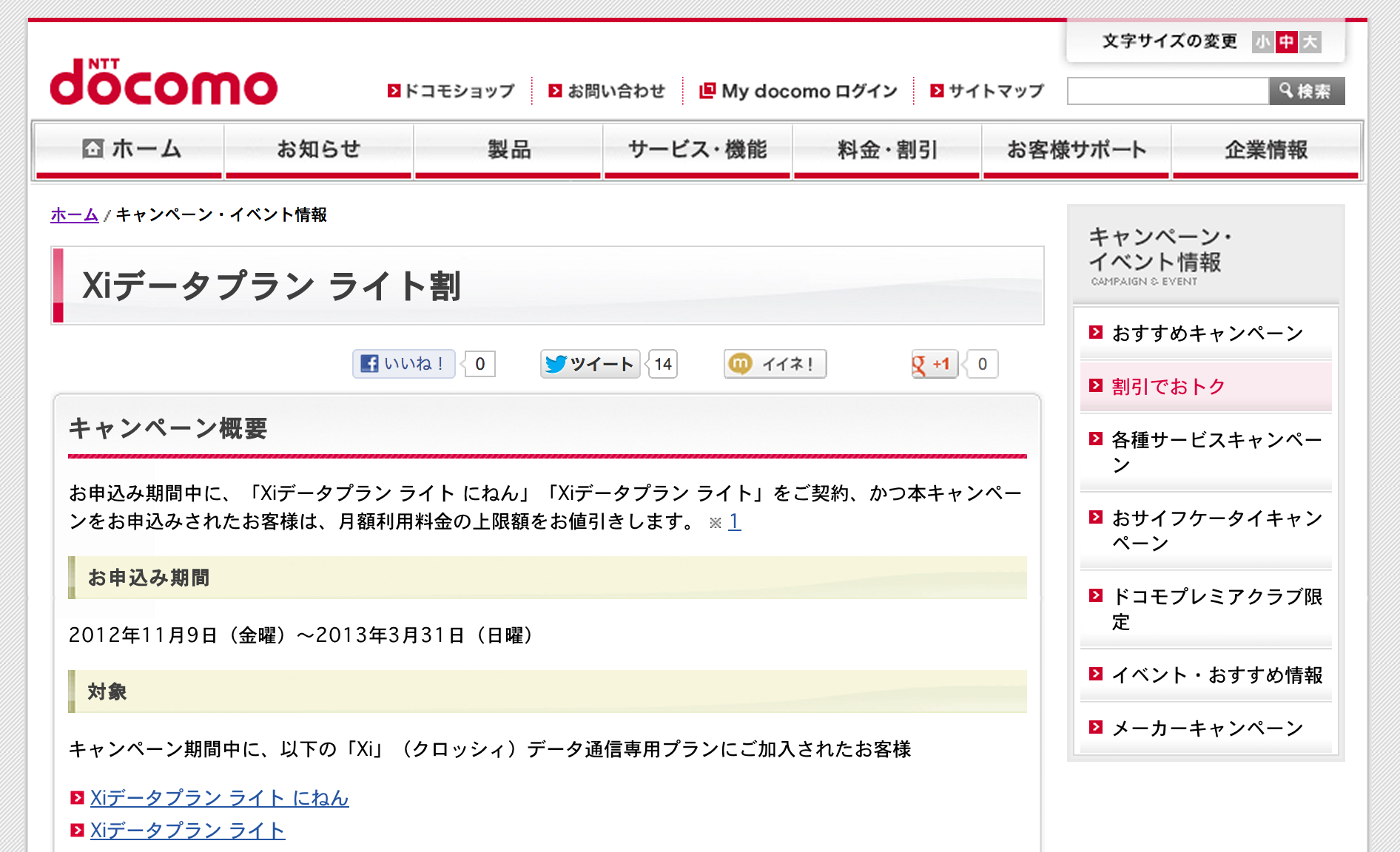Select 各種サービスキャンペーン in sidebar
This screenshot has width=1400, height=852.
(x=1206, y=453)
